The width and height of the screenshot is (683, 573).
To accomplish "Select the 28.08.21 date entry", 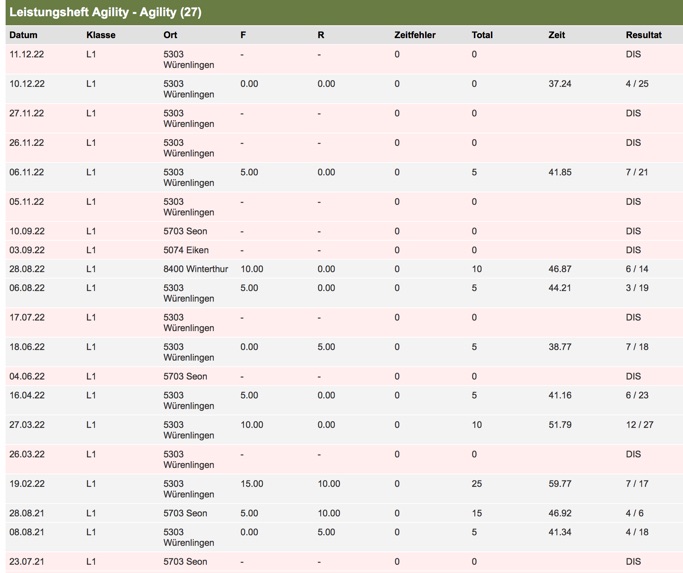I will coord(27,513).
